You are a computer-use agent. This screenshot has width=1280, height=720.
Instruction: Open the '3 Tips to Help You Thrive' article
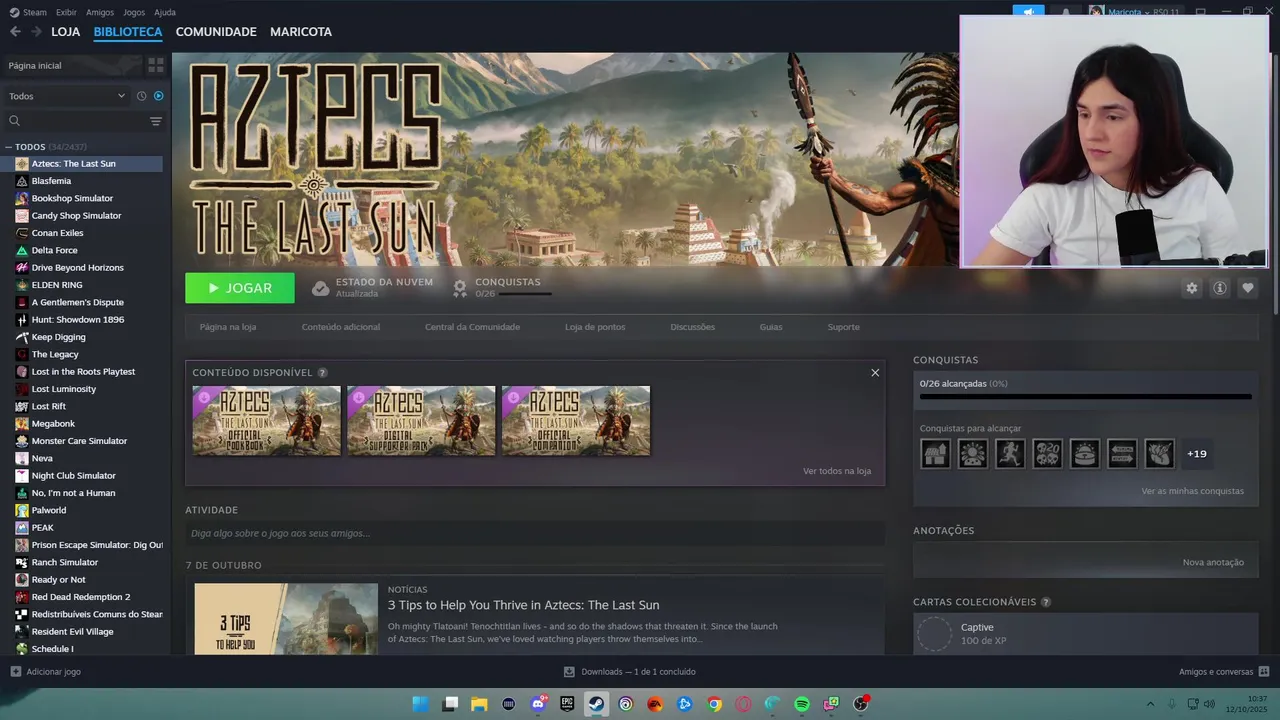click(524, 605)
